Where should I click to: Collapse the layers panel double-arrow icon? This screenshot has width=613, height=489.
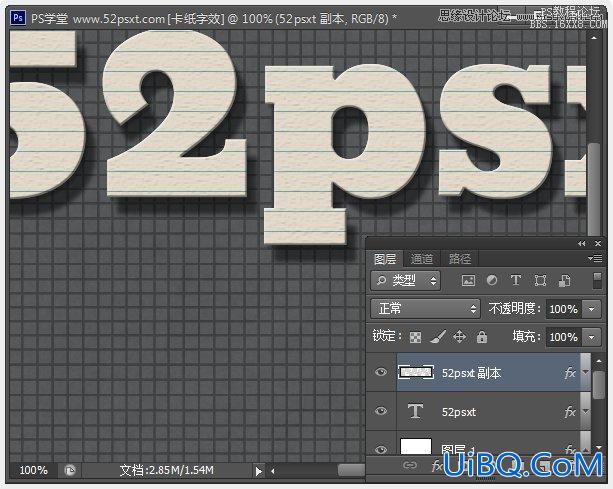tap(582, 244)
